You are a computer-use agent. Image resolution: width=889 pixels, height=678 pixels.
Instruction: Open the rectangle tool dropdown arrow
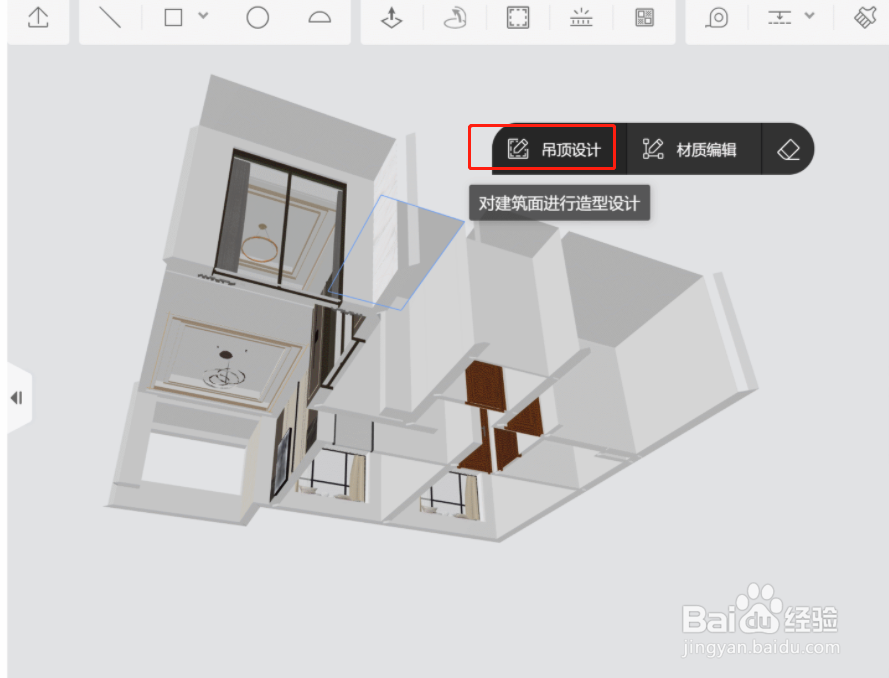click(203, 15)
